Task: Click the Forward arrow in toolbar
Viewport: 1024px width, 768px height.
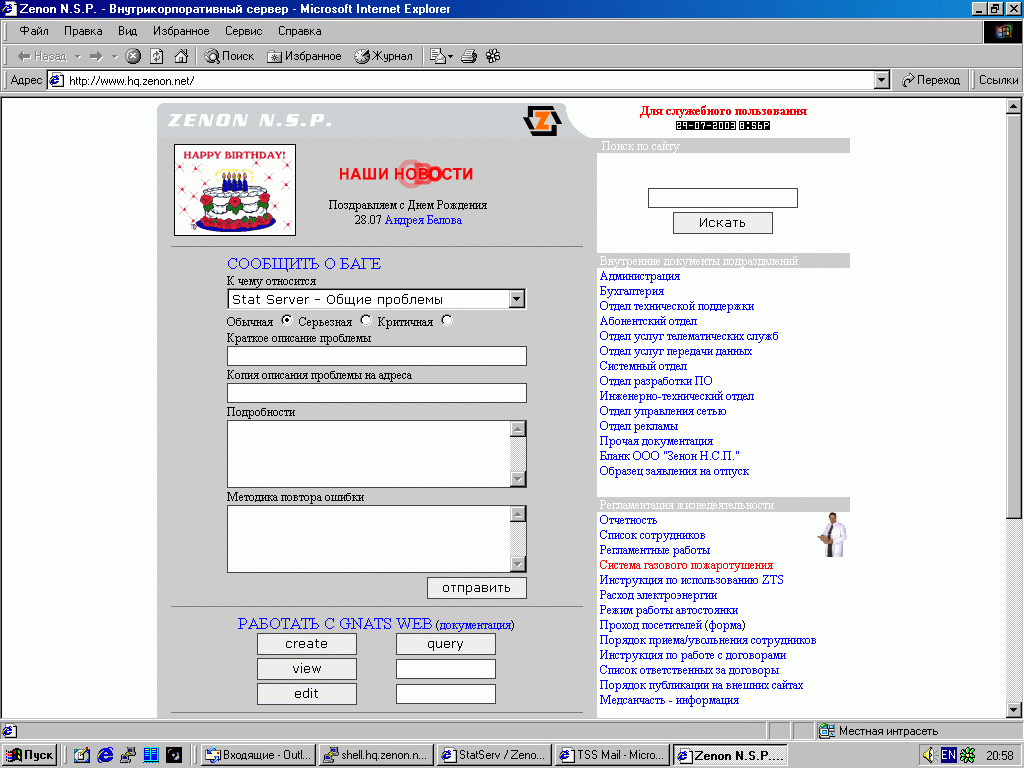Action: pos(96,56)
